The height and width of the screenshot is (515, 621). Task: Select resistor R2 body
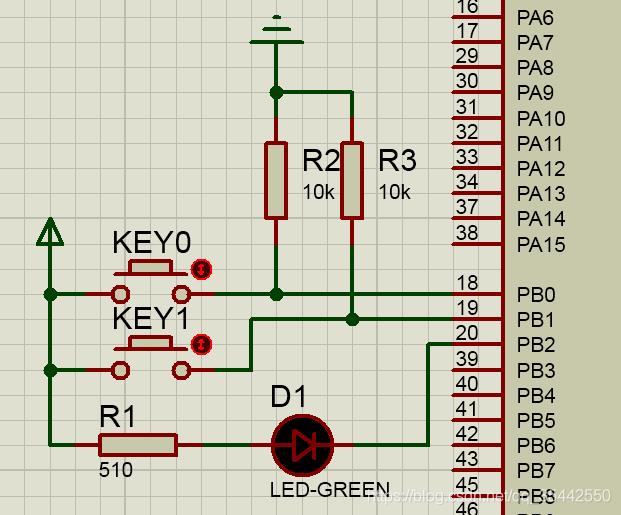276,180
